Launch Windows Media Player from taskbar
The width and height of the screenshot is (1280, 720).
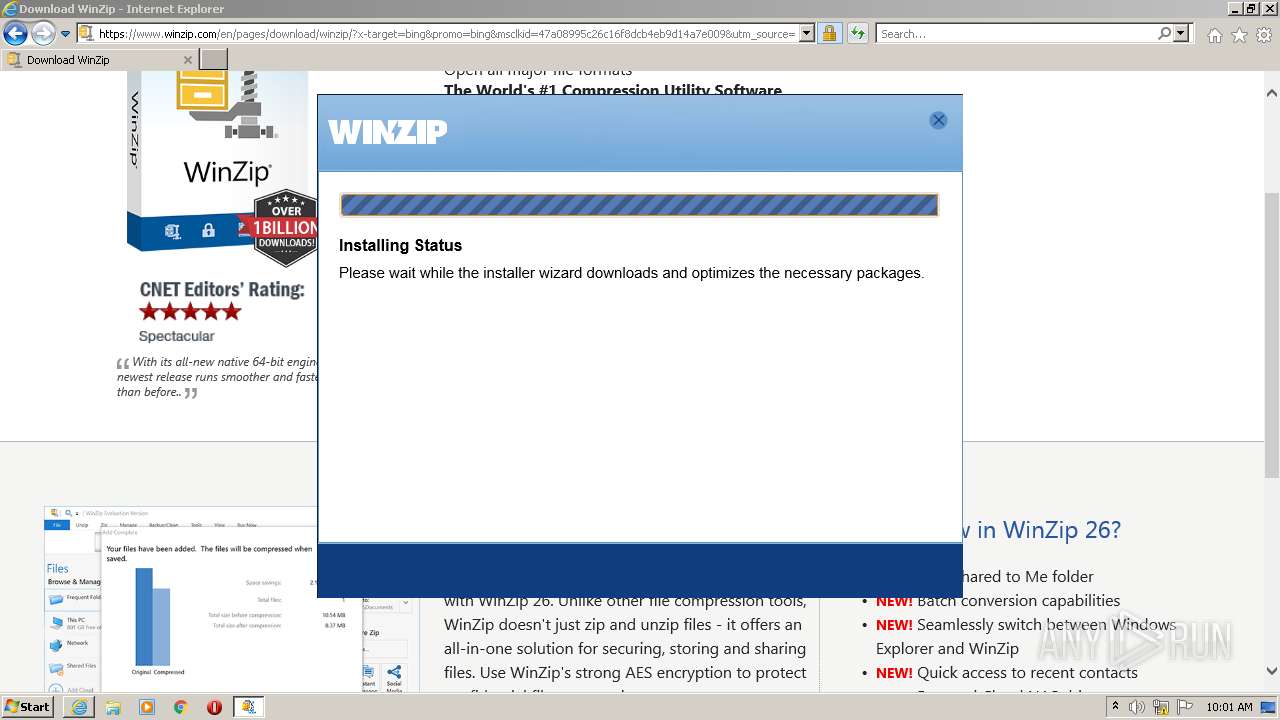pos(147,707)
